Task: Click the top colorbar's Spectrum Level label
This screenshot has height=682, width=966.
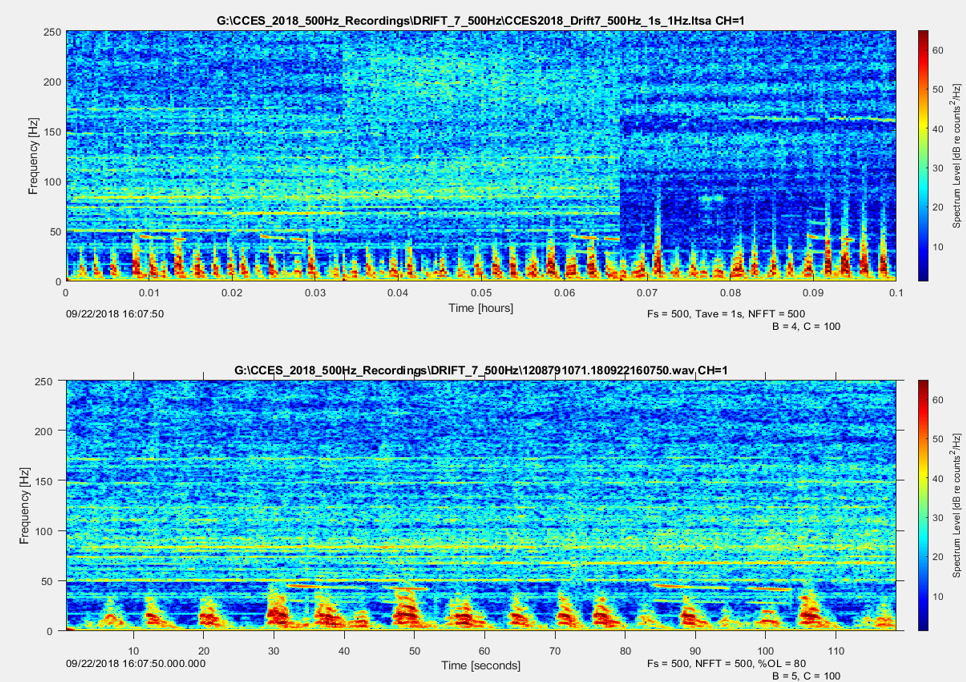Action: pos(957,155)
